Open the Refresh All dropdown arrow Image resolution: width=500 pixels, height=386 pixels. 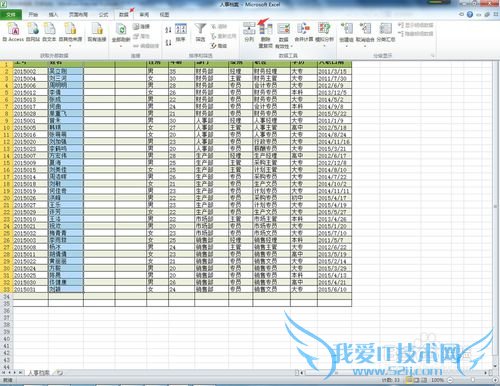pos(121,46)
